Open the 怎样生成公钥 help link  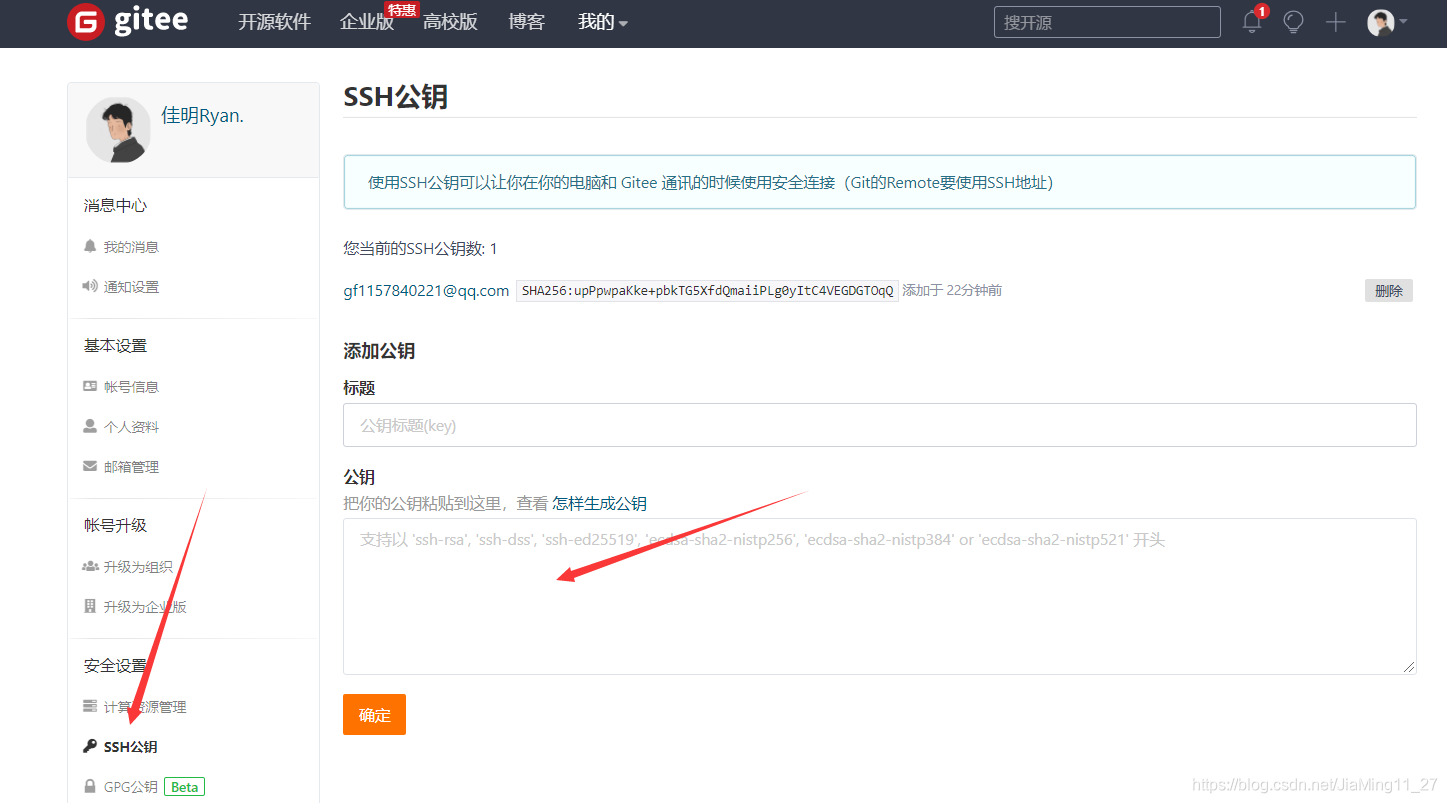point(599,503)
